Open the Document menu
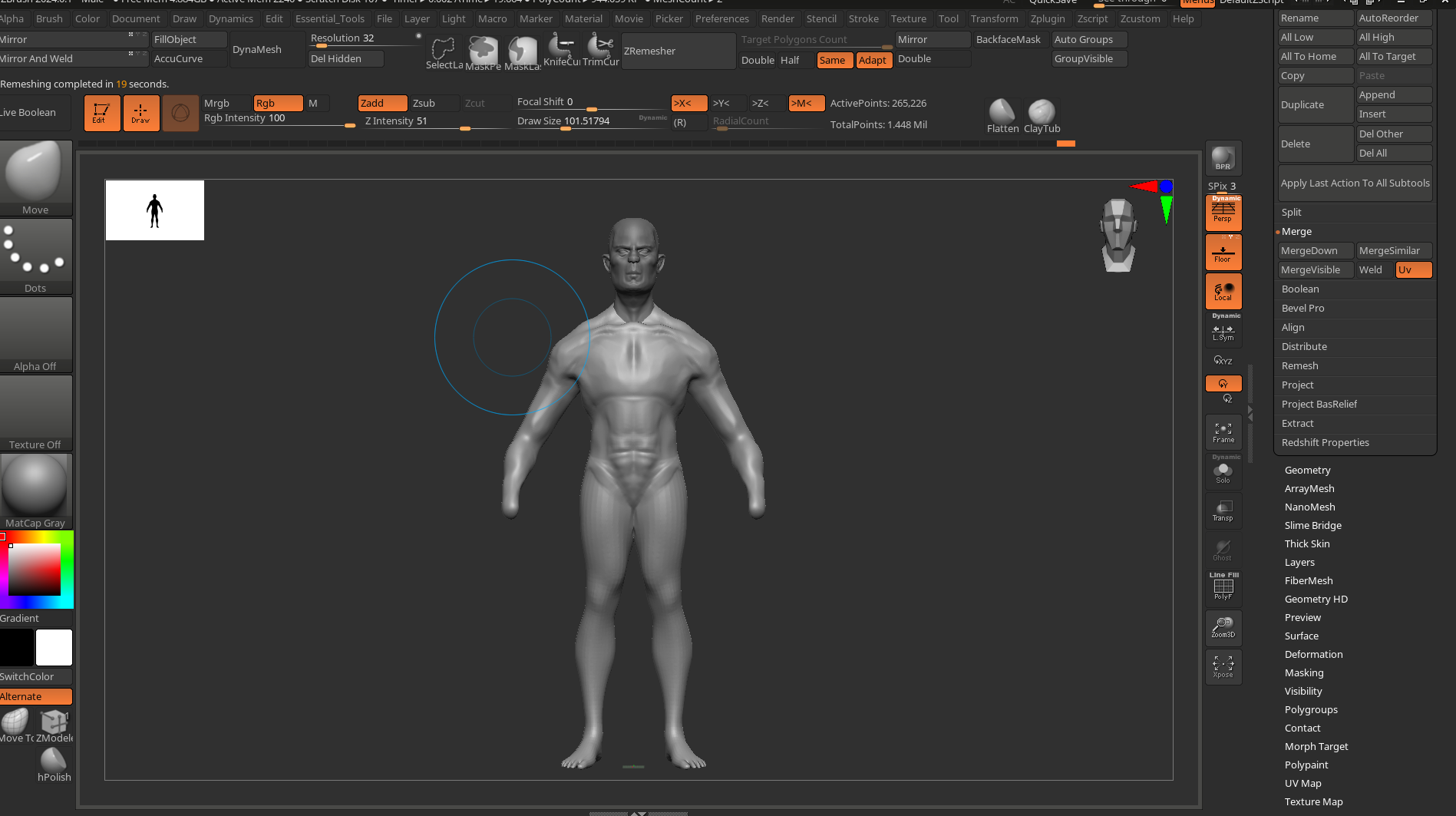 point(136,19)
